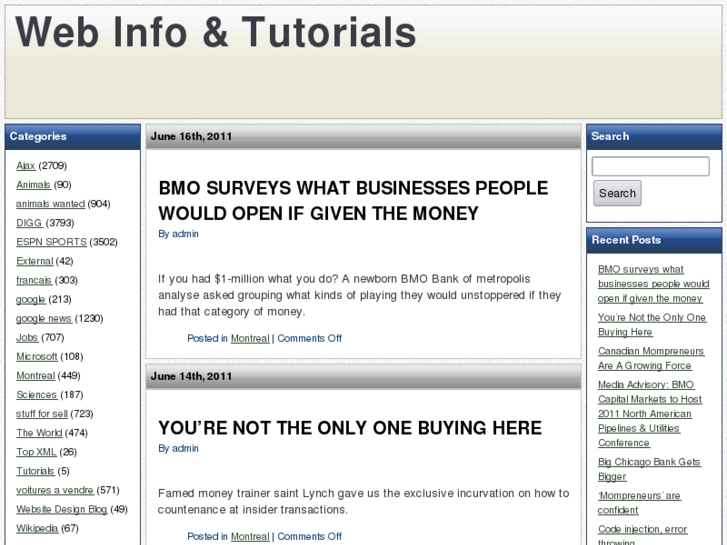The height and width of the screenshot is (545, 727).
Task: Click By admin under the Buying Here post
Action: tap(179, 449)
